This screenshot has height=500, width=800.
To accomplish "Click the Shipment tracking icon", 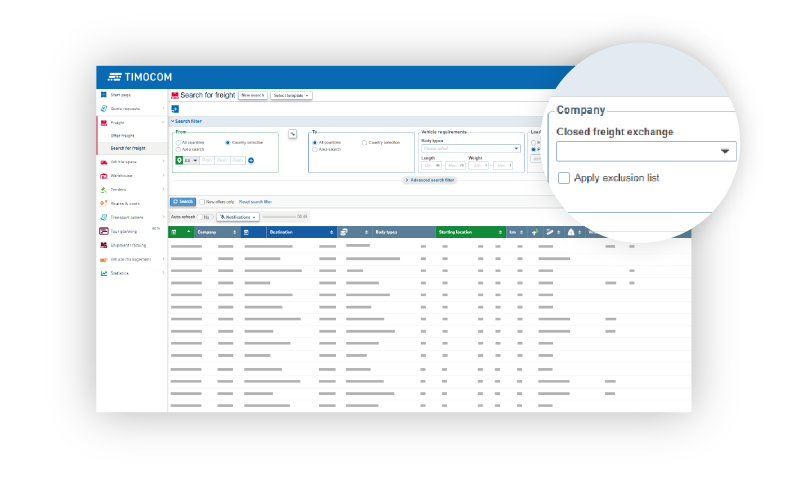I will 103,244.
